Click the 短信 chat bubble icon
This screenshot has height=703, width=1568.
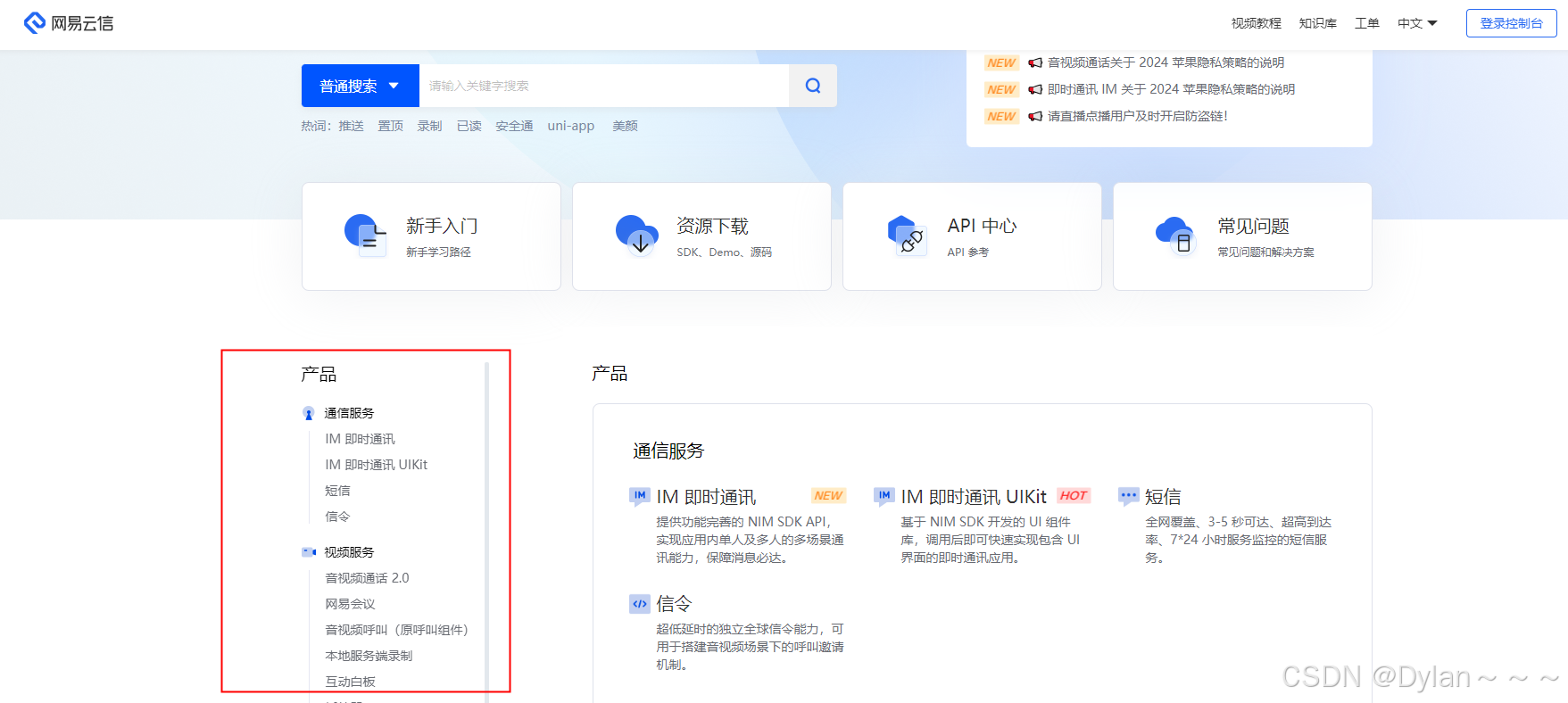(1129, 496)
